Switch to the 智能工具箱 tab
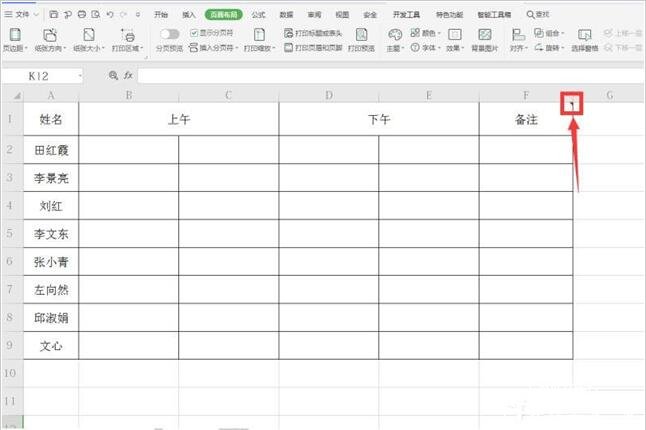The width and height of the screenshot is (646, 430). point(494,14)
